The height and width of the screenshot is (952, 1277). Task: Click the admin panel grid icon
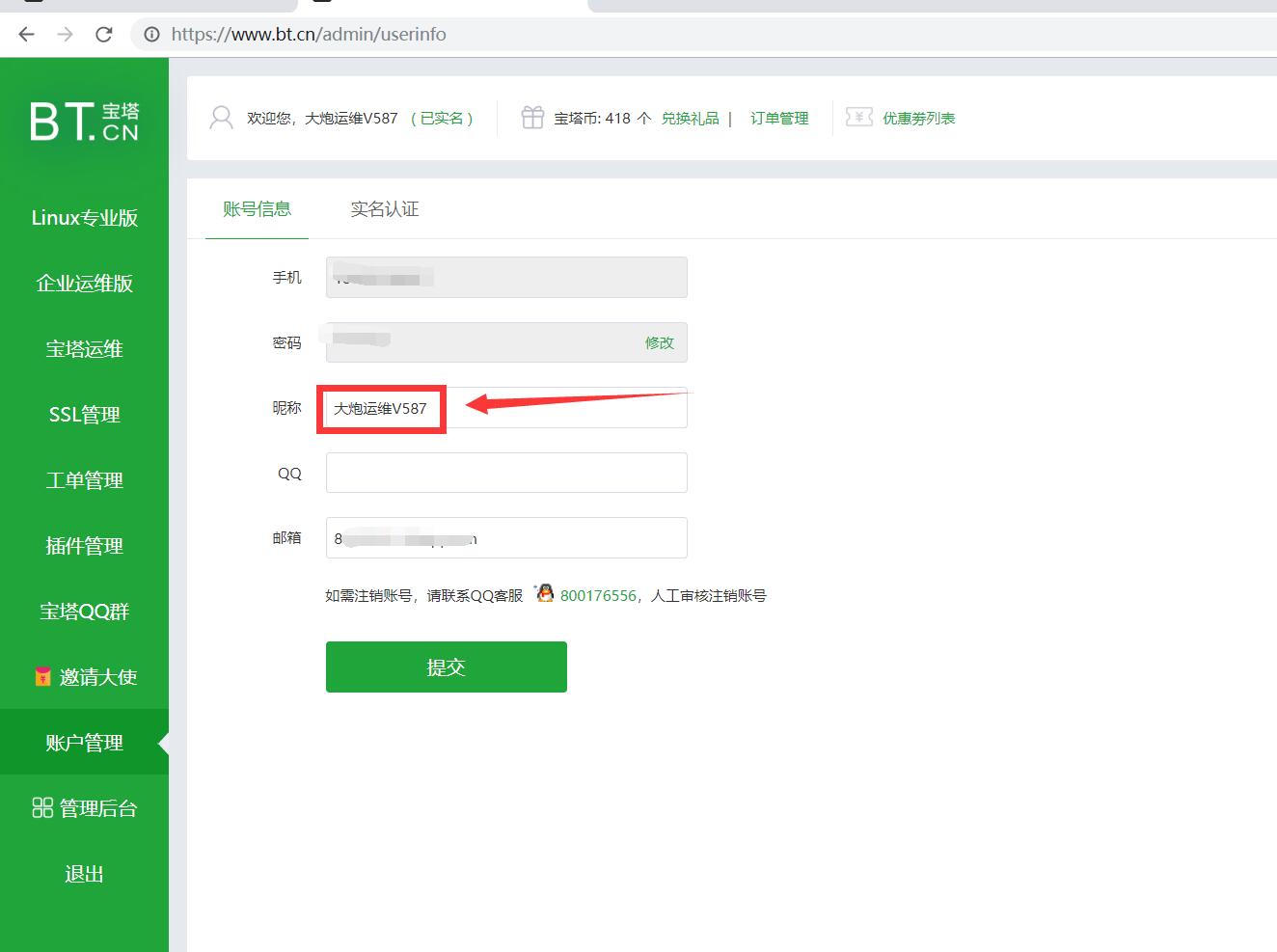[42, 808]
